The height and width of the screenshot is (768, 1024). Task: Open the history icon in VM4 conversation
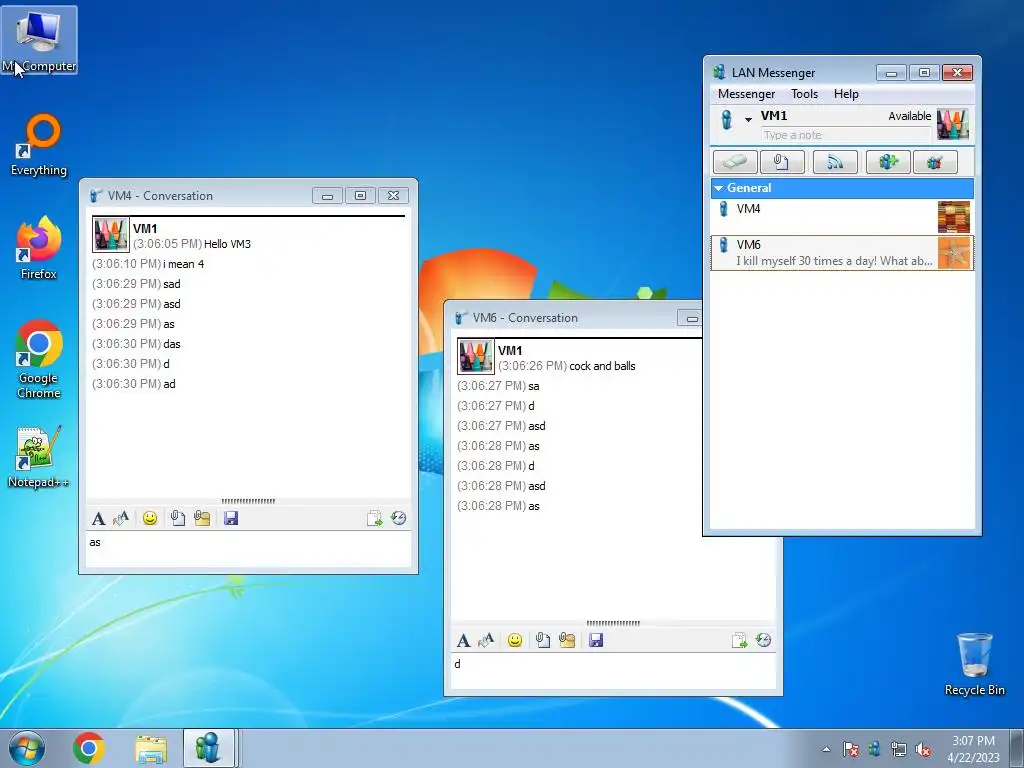[398, 519]
